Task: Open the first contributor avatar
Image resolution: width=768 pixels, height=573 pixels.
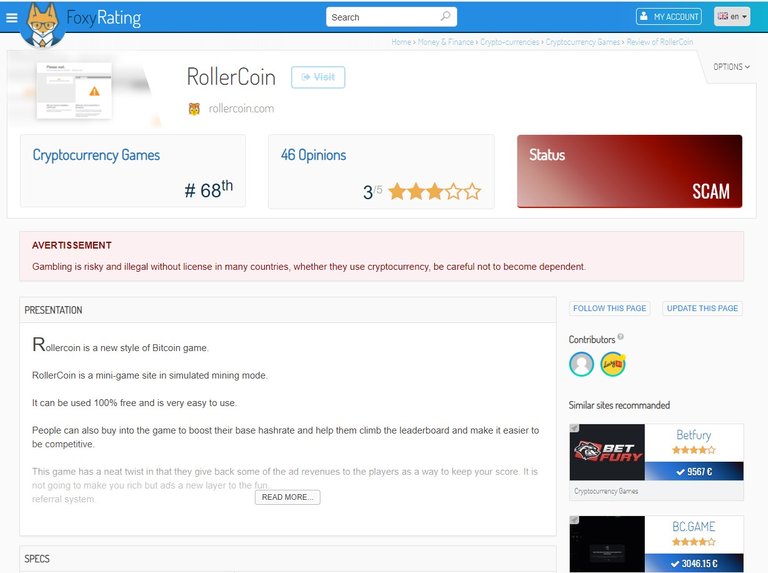Action: click(581, 364)
